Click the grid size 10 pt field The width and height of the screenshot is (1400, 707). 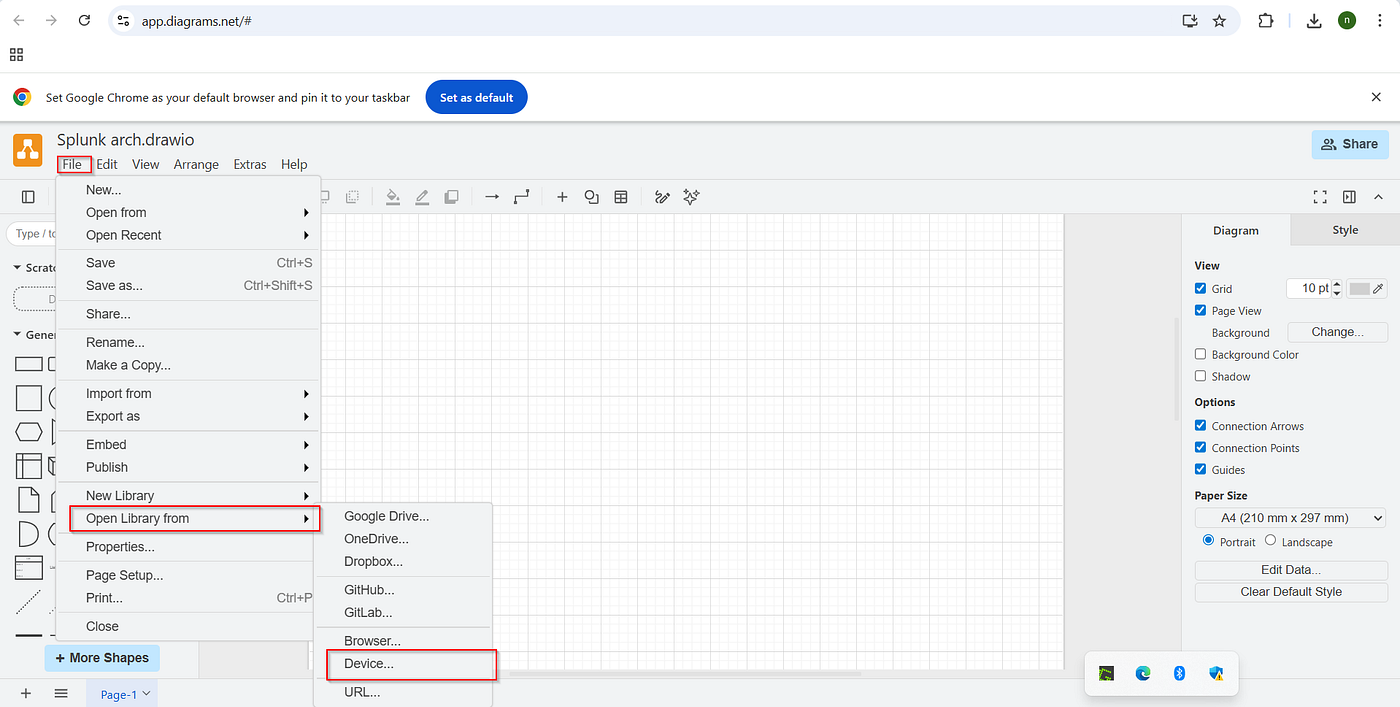[x=1309, y=288]
